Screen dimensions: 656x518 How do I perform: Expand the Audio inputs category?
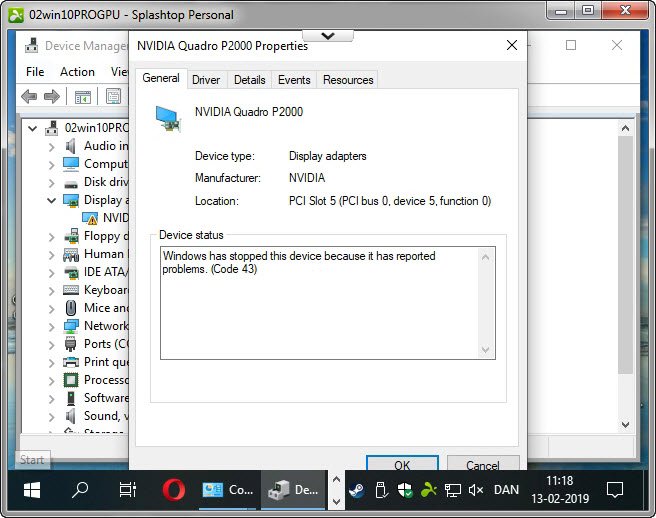[x=51, y=146]
